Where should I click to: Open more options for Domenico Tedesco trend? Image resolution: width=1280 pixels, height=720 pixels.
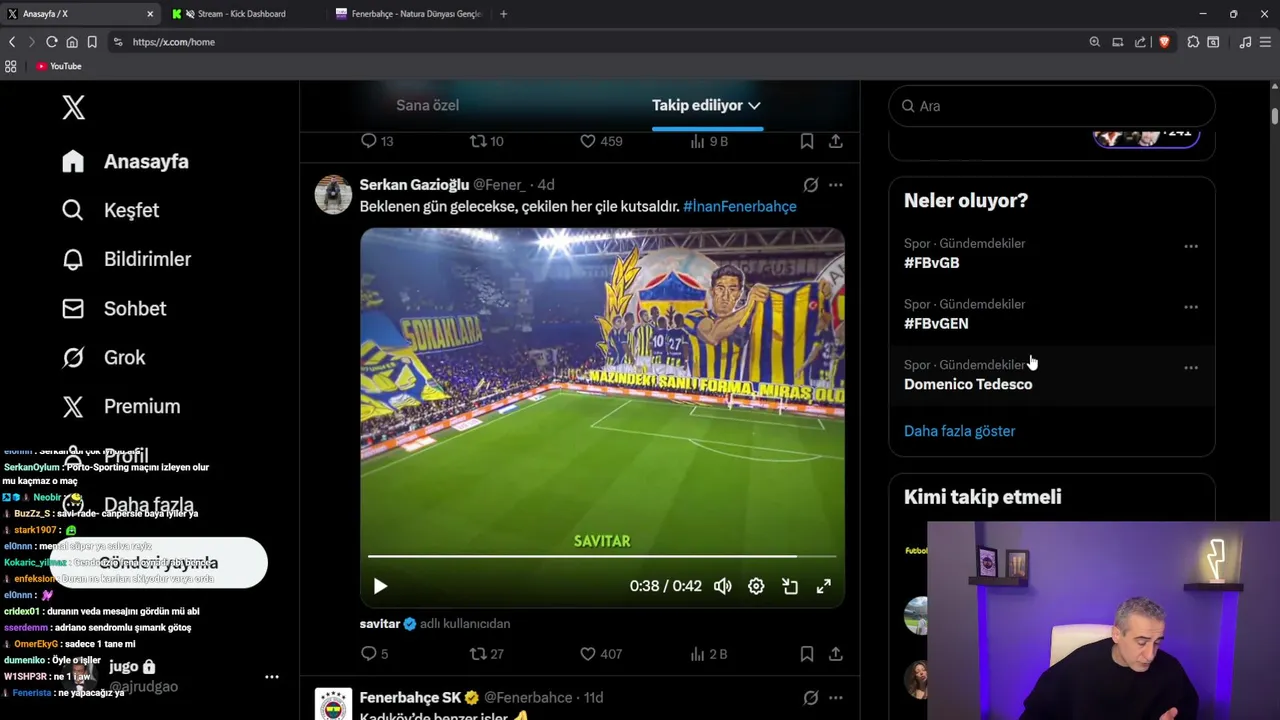click(x=1191, y=368)
